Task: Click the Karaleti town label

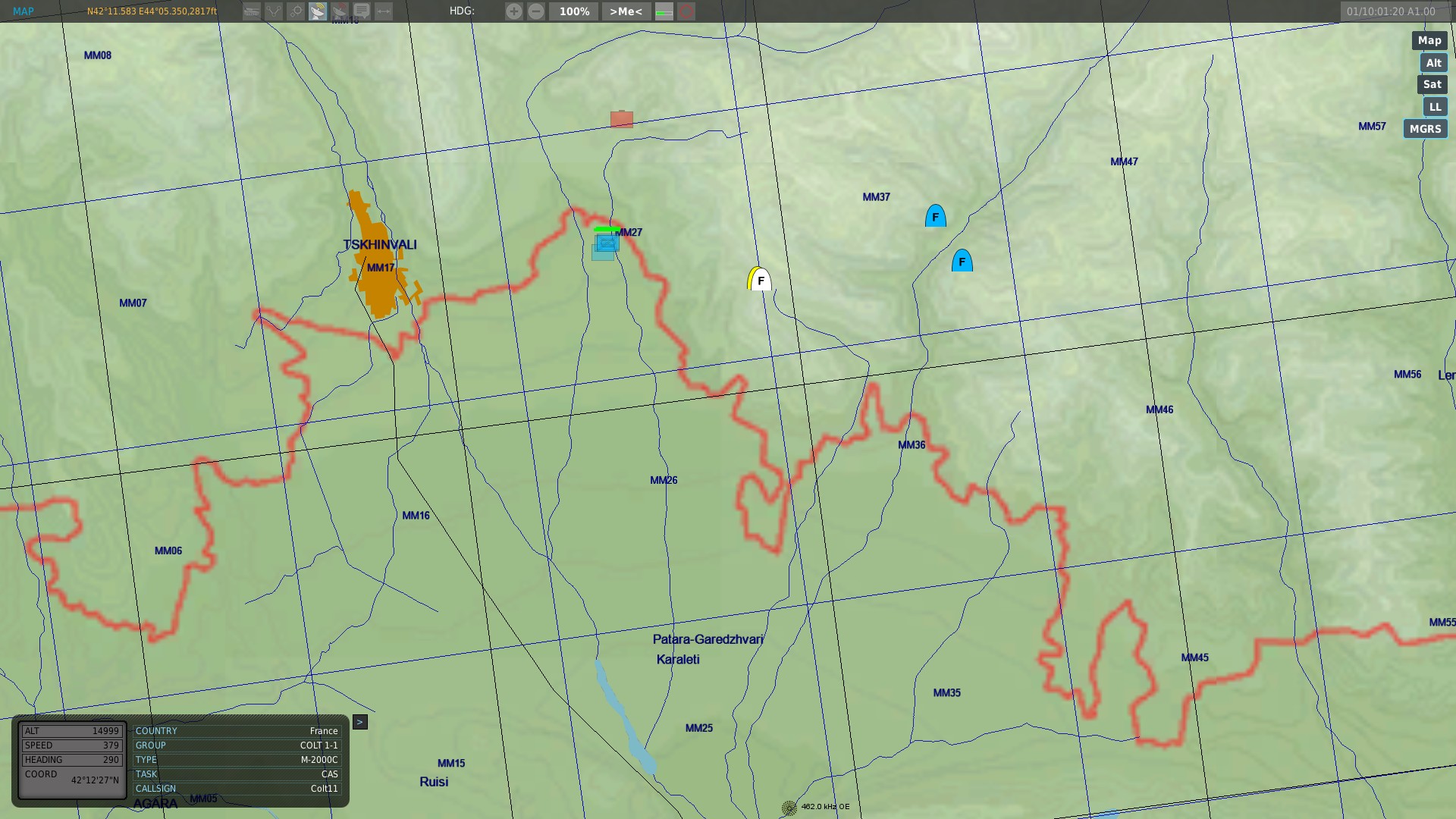Action: click(678, 660)
